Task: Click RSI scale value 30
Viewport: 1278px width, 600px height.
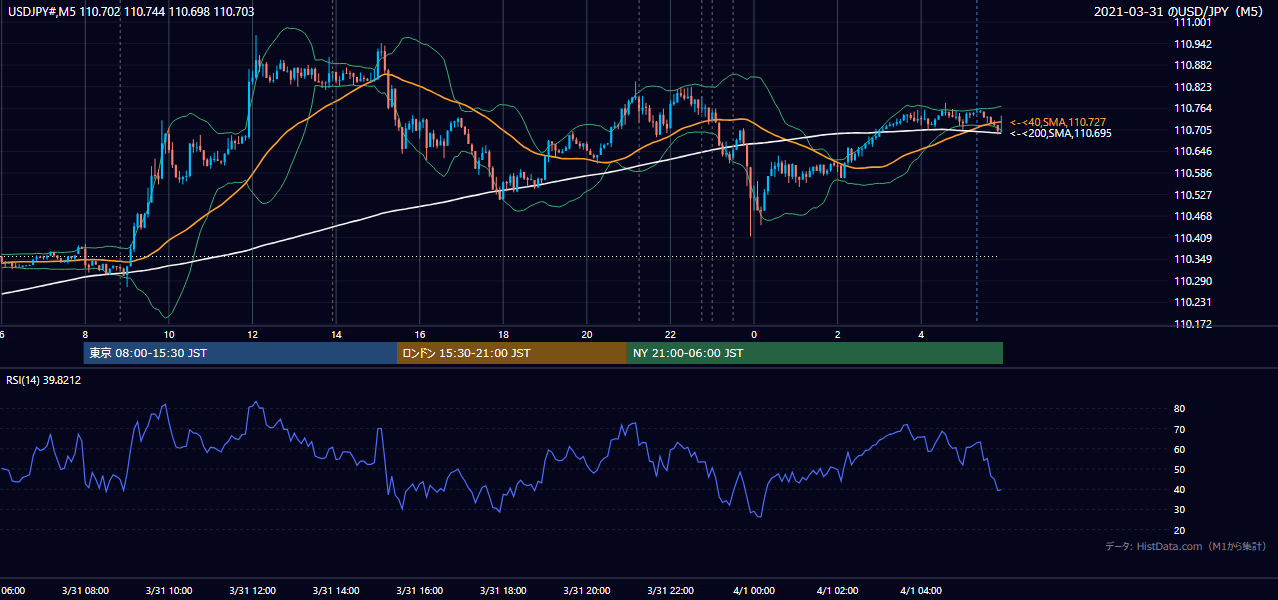Action: coord(1179,509)
